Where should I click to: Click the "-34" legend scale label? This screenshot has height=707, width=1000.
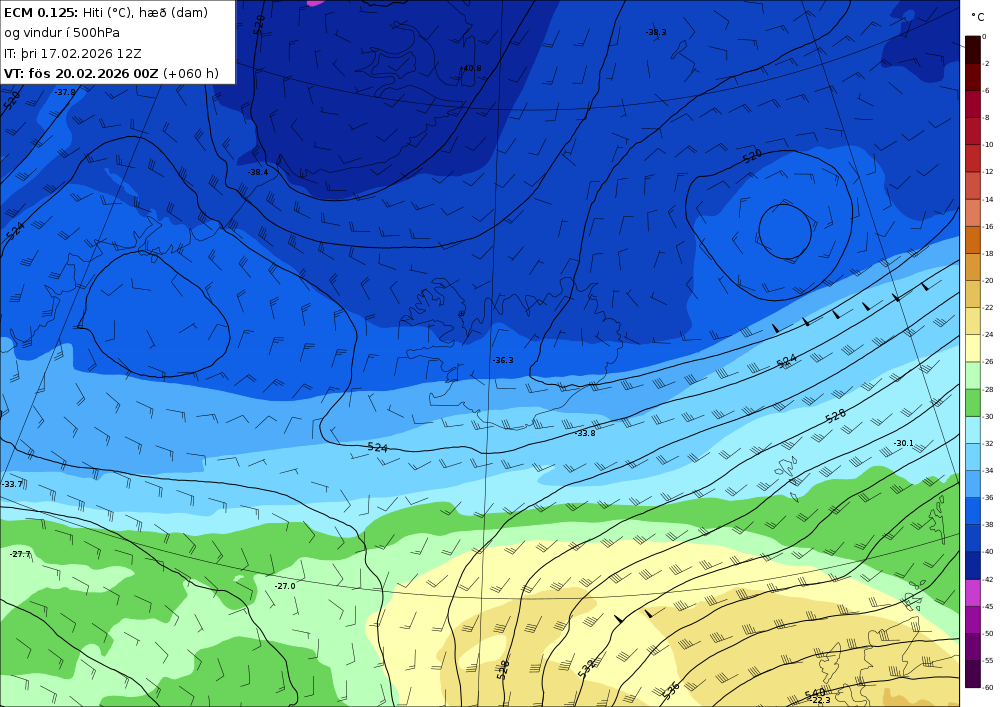[x=988, y=470]
